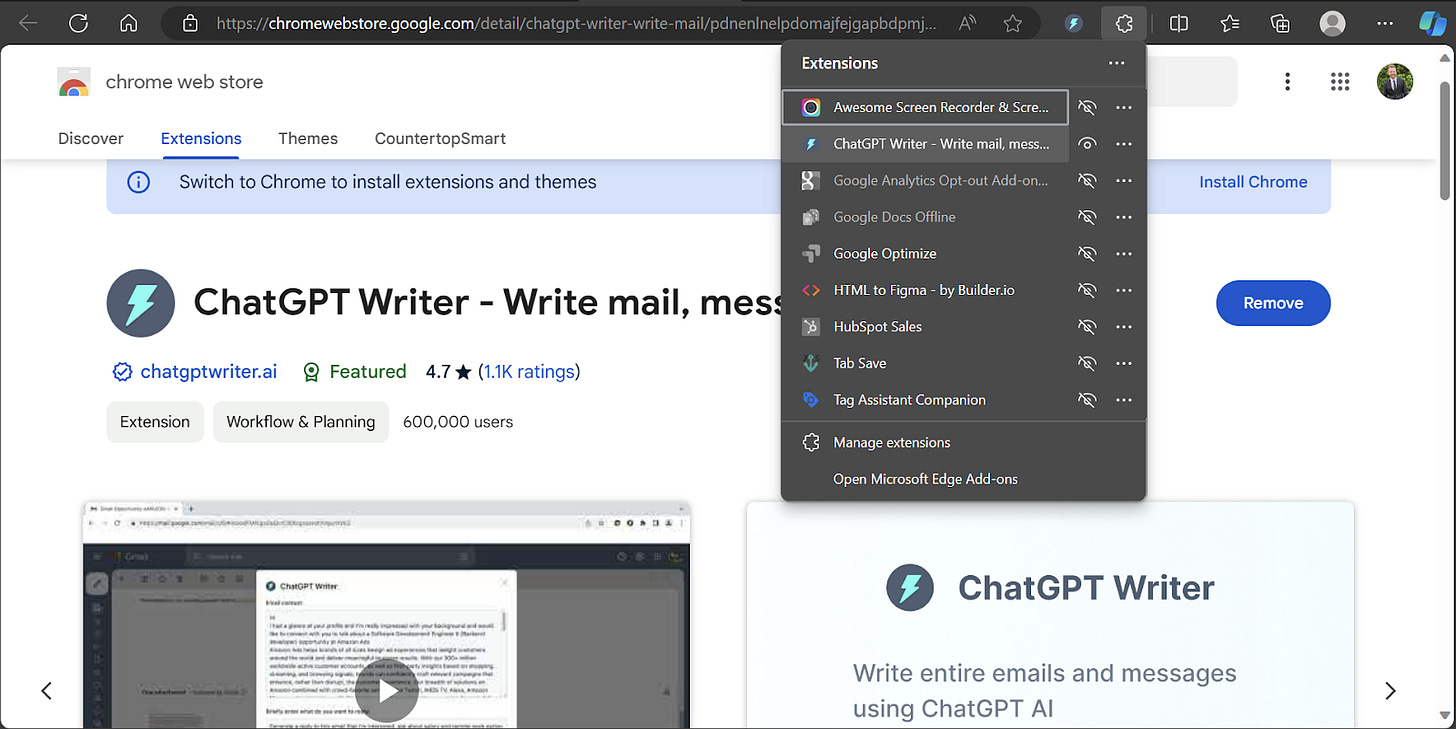
Task: Click Manage extensions puzzle icon
Action: 811,442
